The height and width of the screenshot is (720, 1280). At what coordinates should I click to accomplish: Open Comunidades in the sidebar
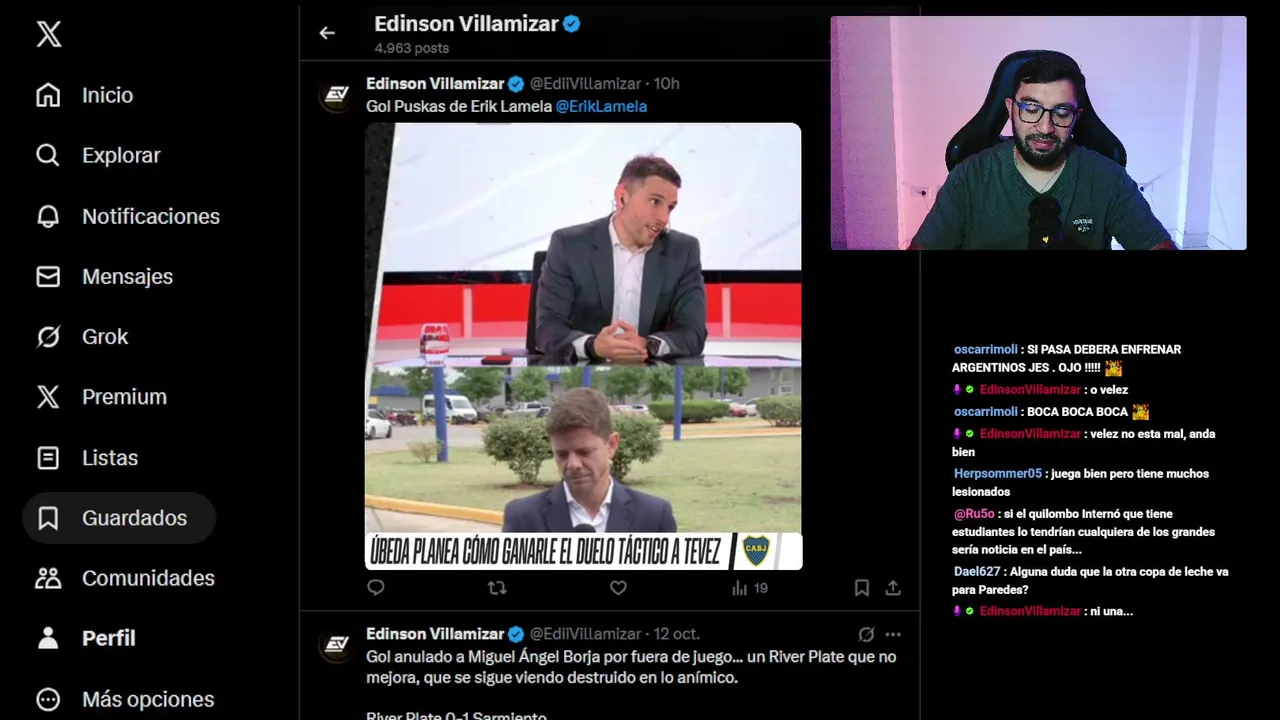point(125,578)
